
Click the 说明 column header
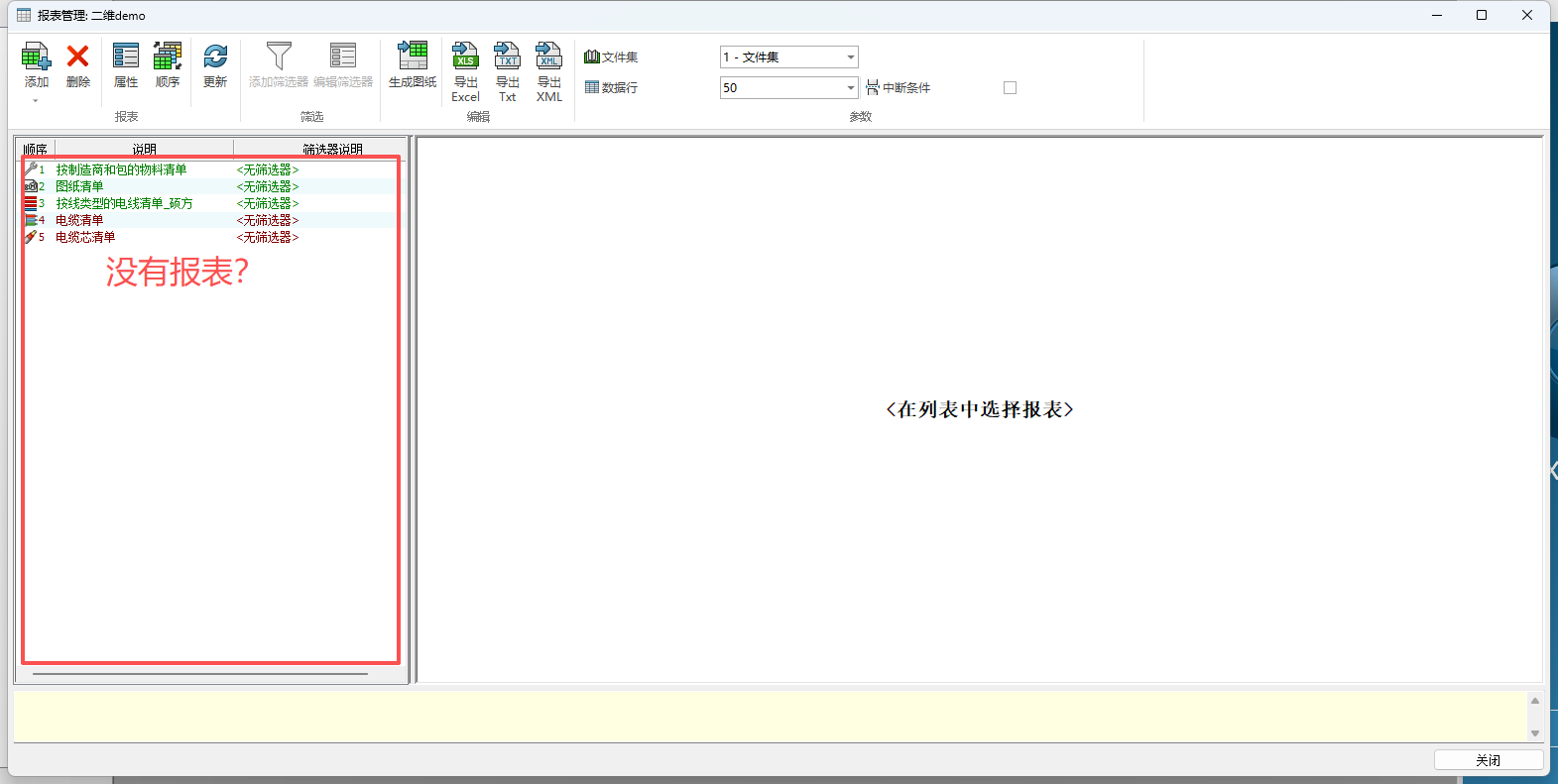[x=145, y=150]
